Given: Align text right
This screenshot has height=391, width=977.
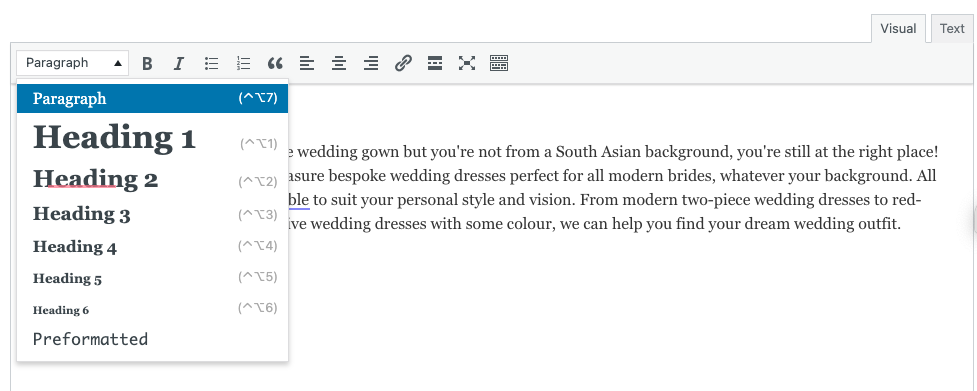Looking at the screenshot, I should 371,63.
